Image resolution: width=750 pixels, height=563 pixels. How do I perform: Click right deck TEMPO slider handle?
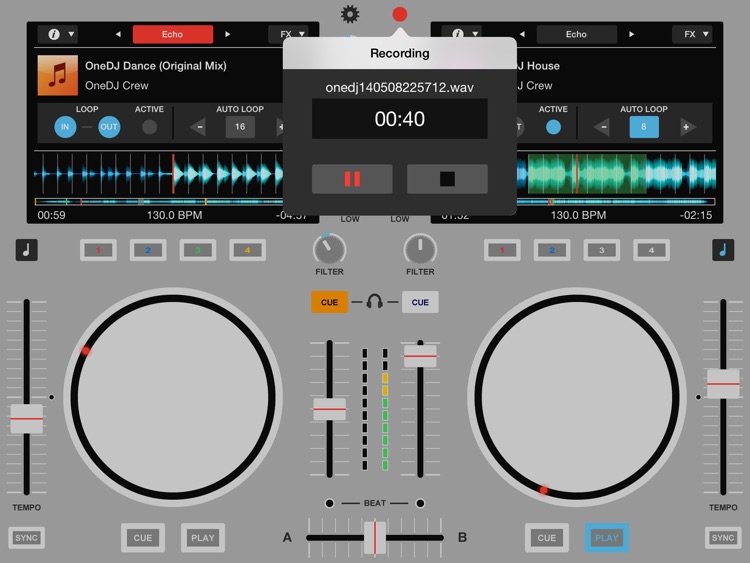tap(723, 384)
